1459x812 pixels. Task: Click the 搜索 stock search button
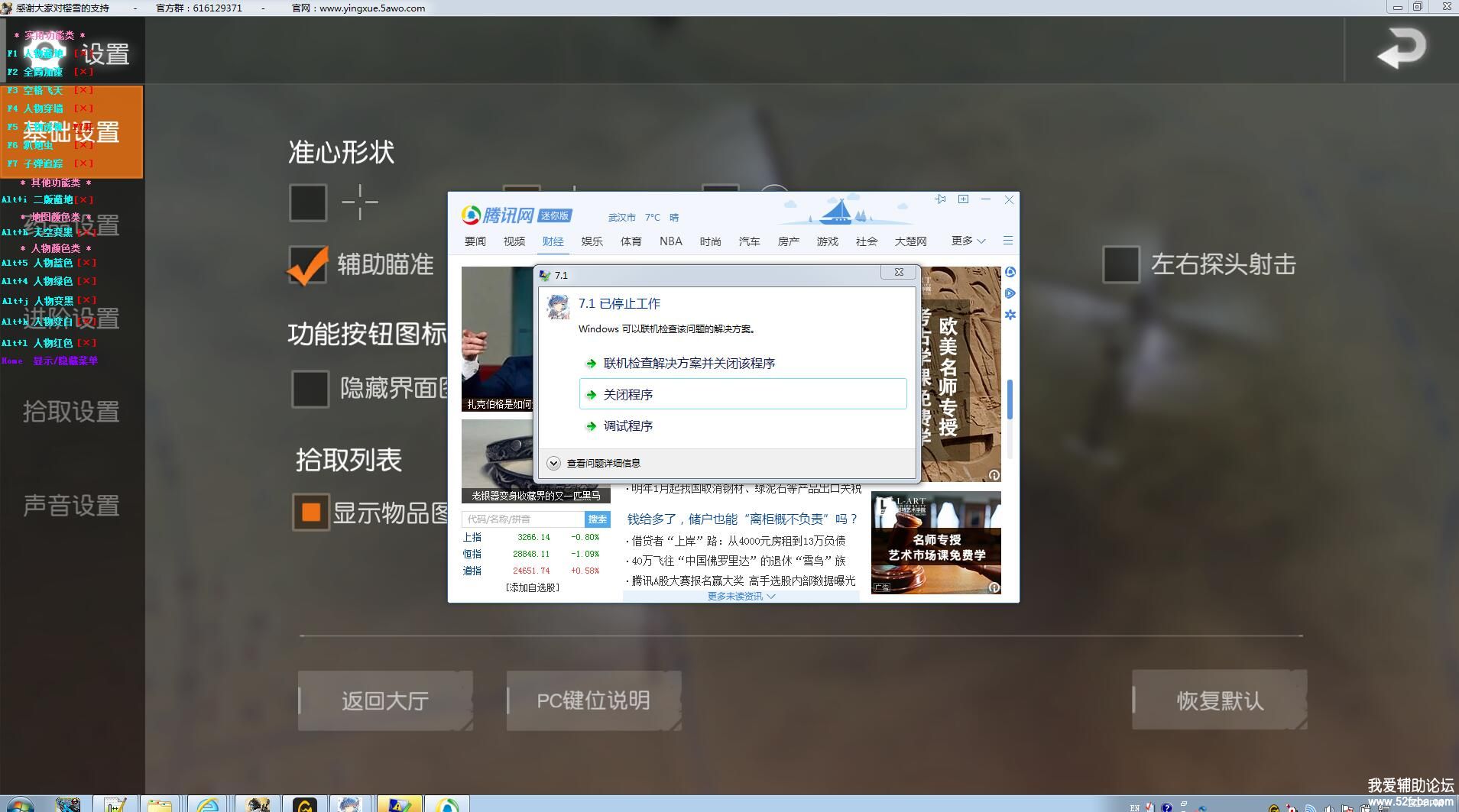pyautogui.click(x=597, y=519)
